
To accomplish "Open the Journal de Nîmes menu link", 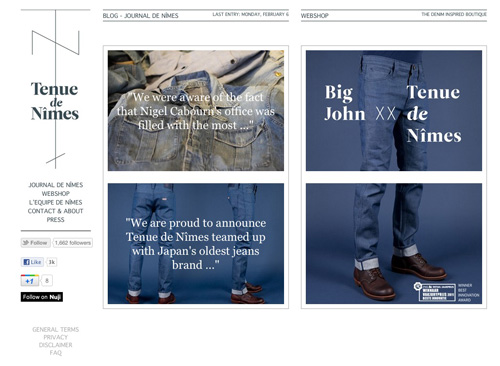I will (56, 185).
